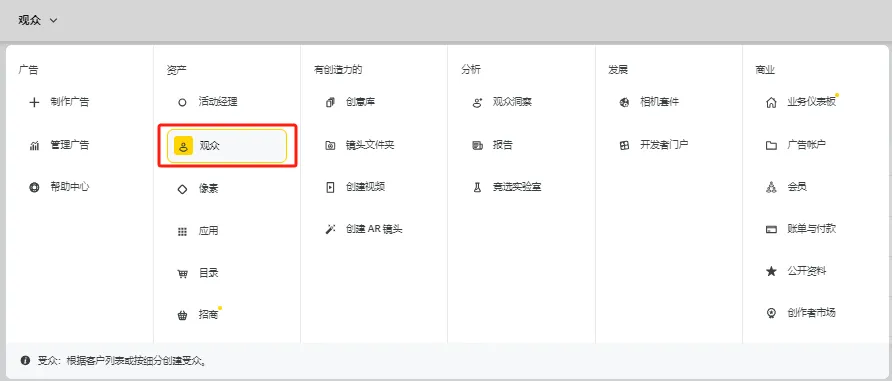Open 观众洞察 under 分析

tap(513, 102)
